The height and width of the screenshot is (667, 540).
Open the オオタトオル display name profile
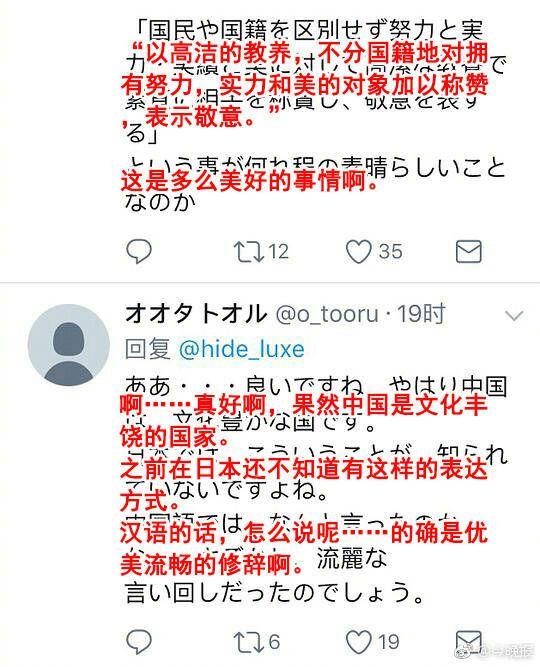196,315
